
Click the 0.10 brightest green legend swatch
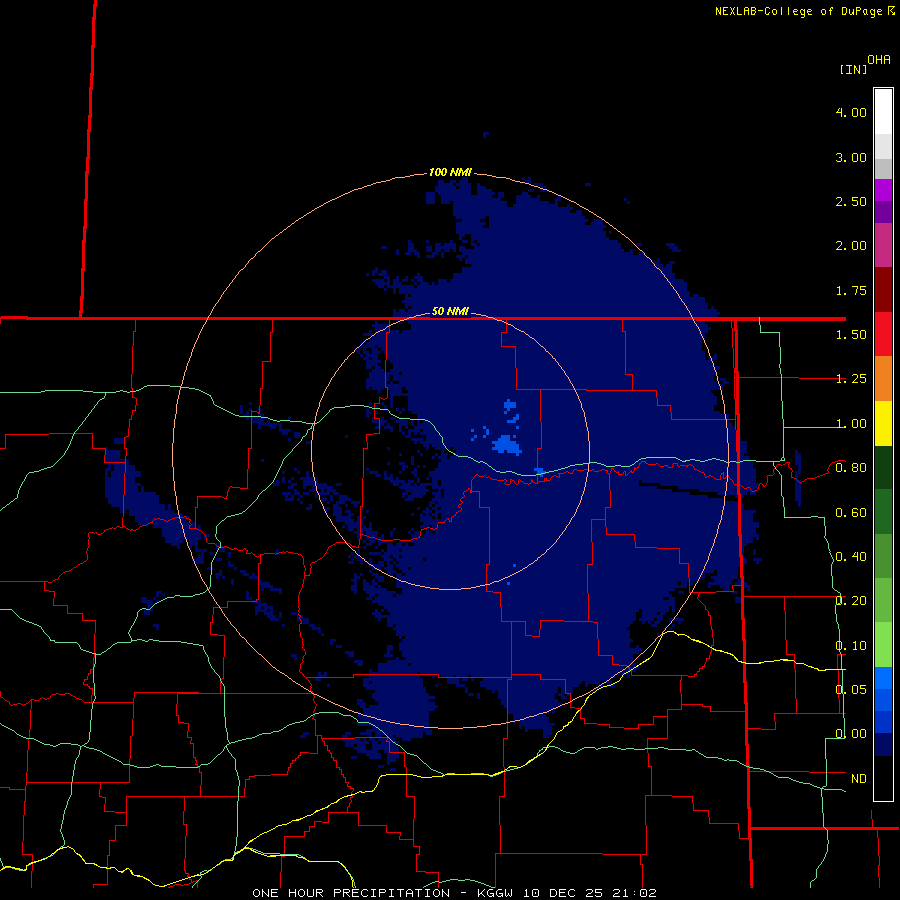pos(883,645)
